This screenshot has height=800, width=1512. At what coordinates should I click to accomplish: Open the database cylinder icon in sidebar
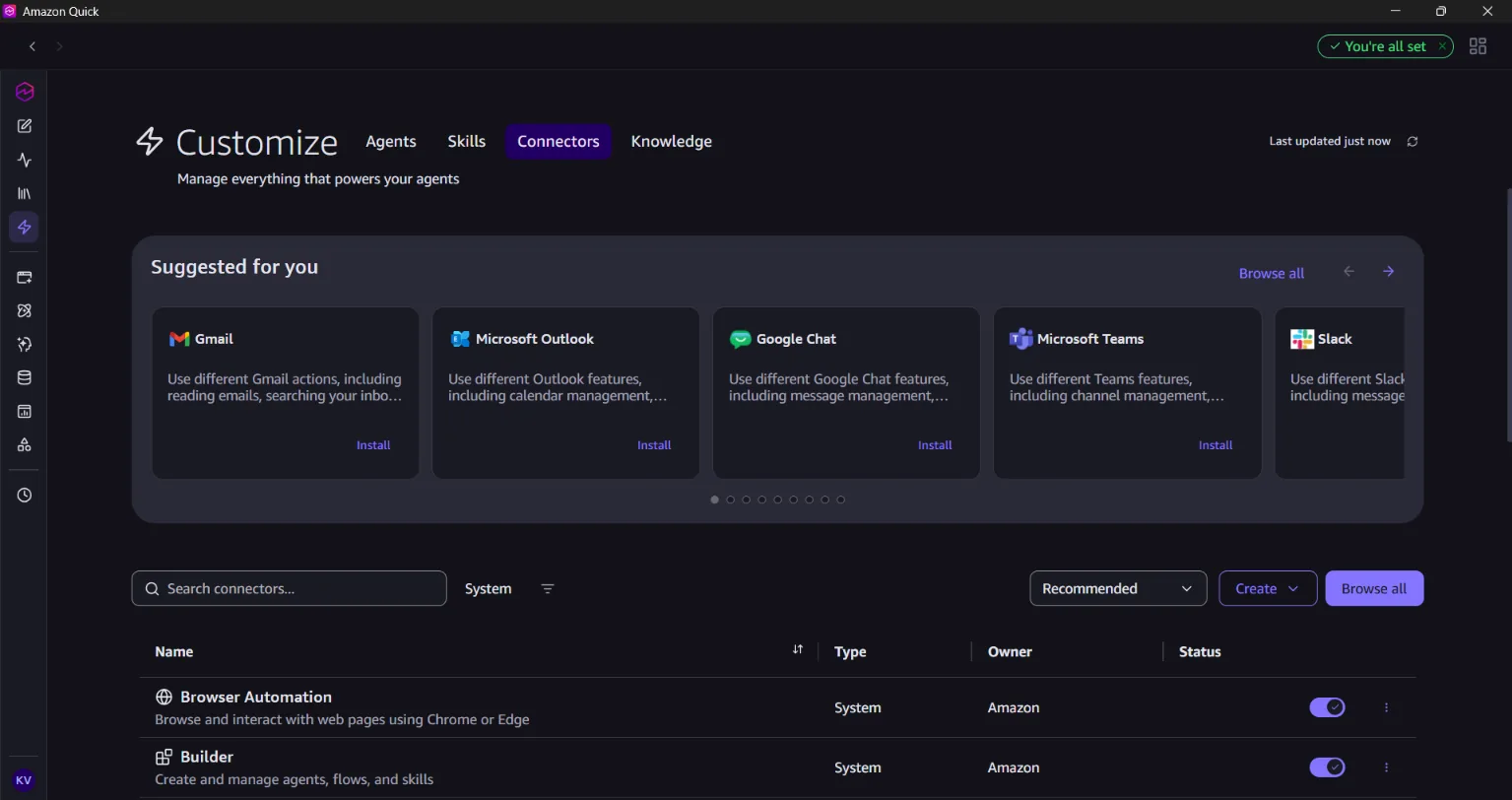click(x=25, y=377)
